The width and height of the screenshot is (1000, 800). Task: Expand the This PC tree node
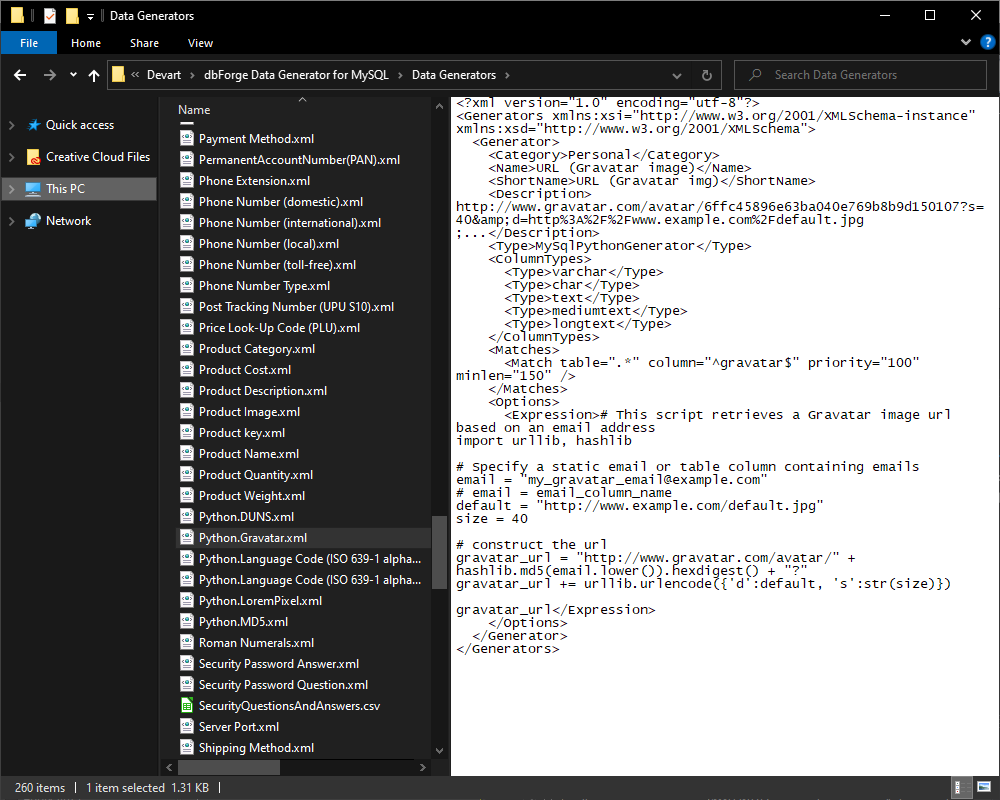tap(12, 189)
